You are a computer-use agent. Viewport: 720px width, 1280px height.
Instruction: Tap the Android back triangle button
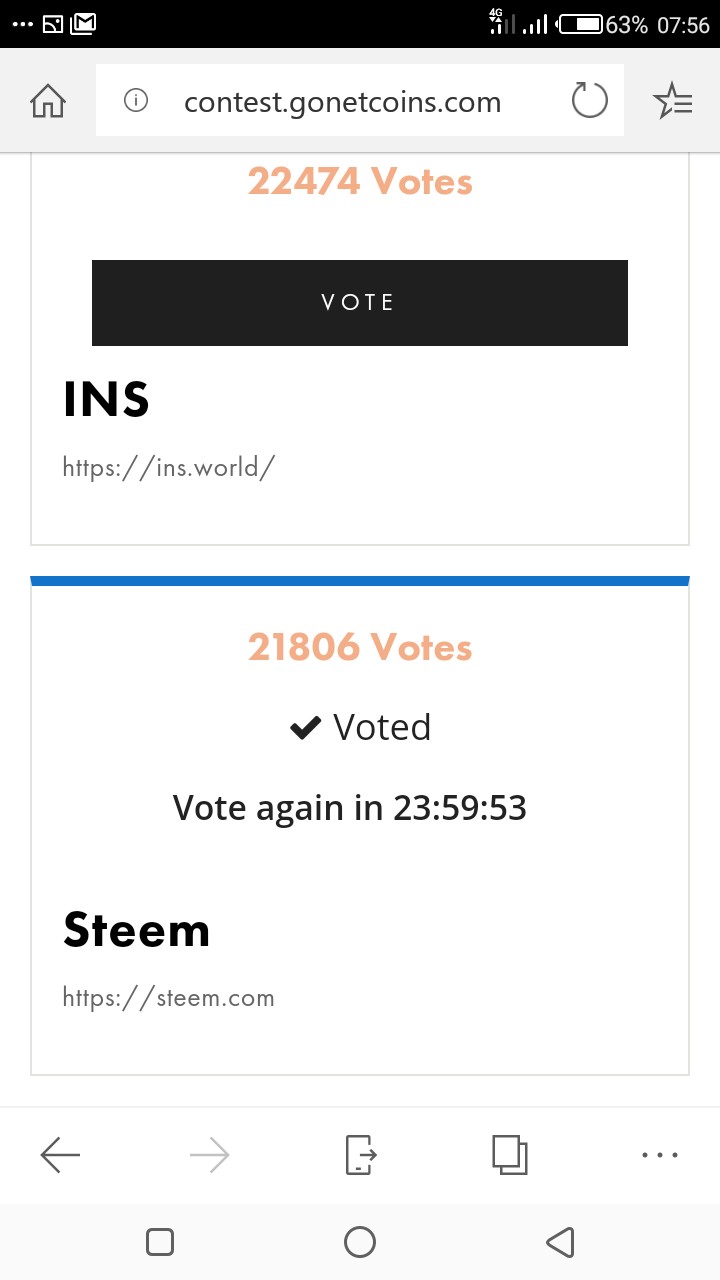560,1242
